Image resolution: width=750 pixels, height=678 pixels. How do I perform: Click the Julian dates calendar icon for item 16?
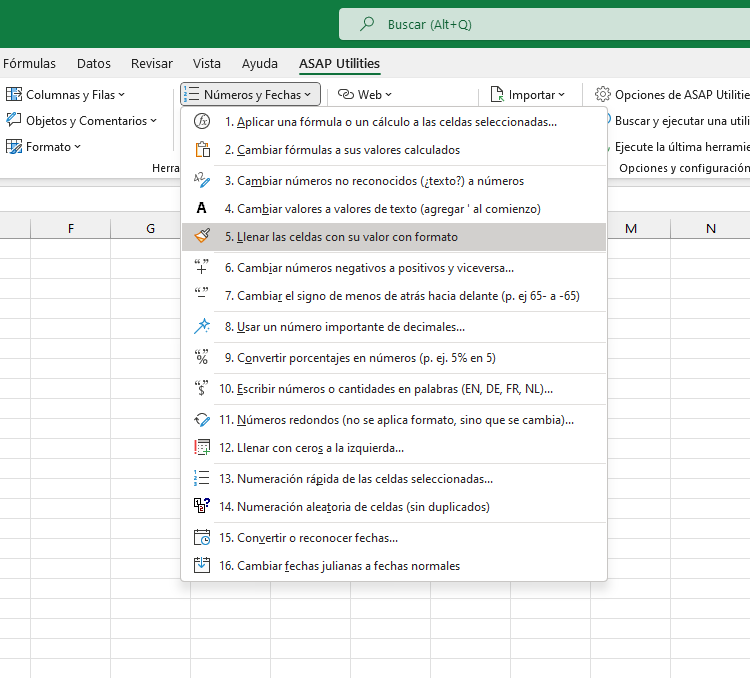coord(202,565)
